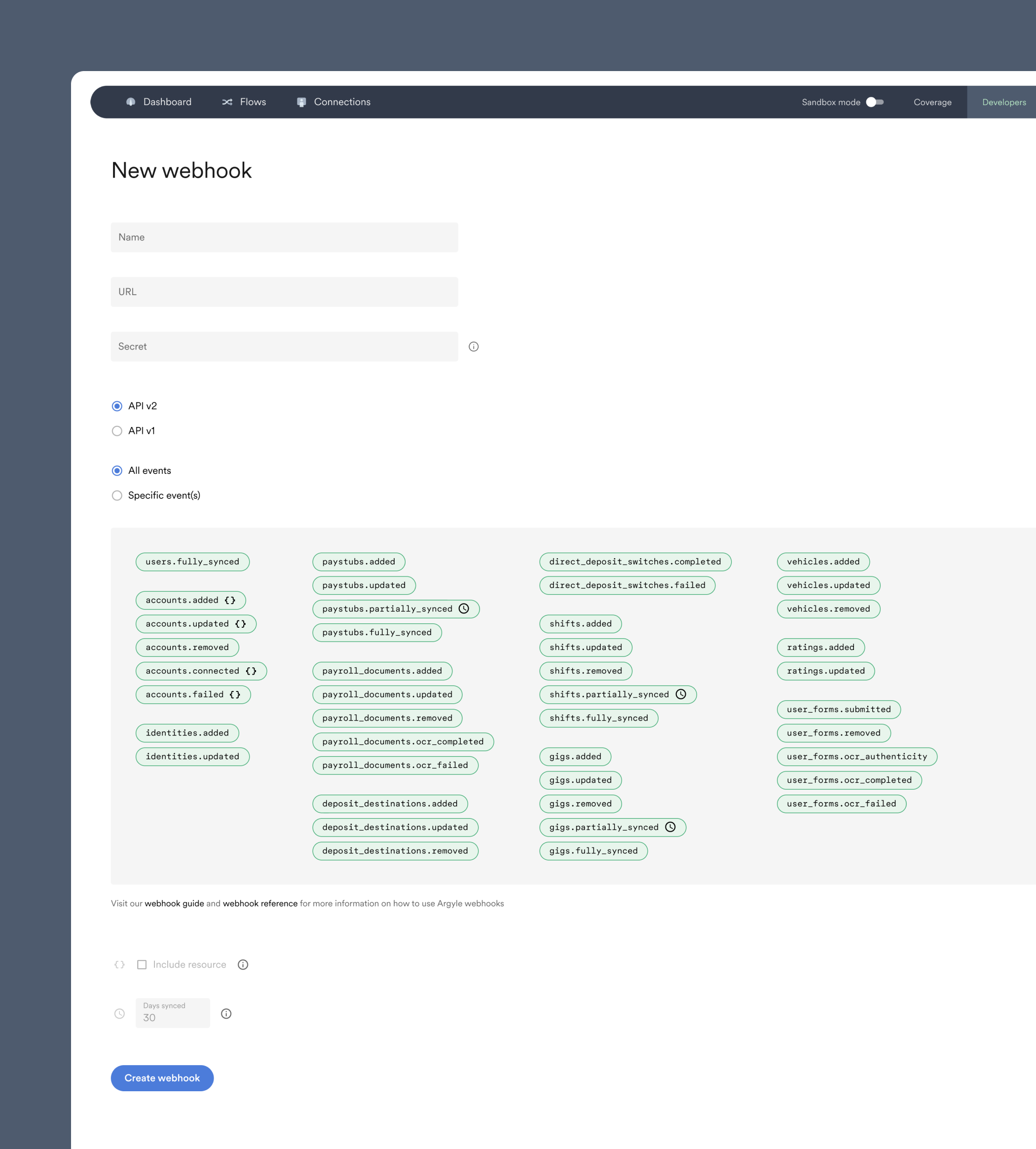Enable the Include resource checkbox

pyautogui.click(x=142, y=964)
